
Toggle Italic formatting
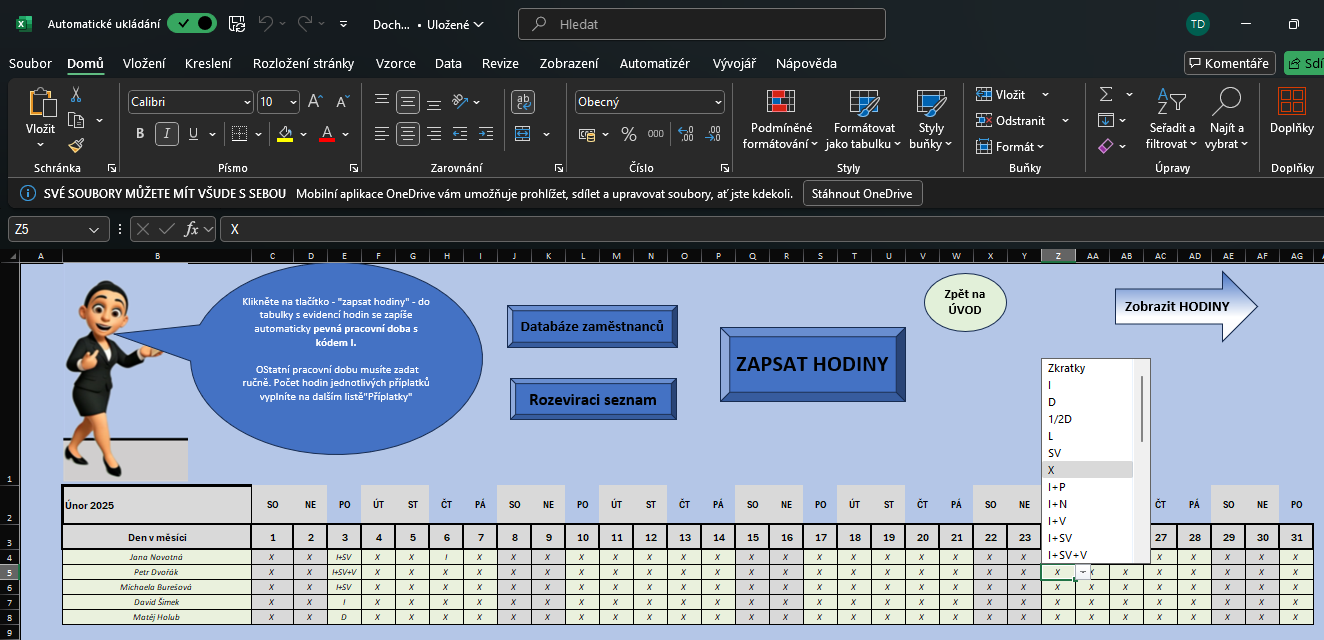[x=166, y=134]
